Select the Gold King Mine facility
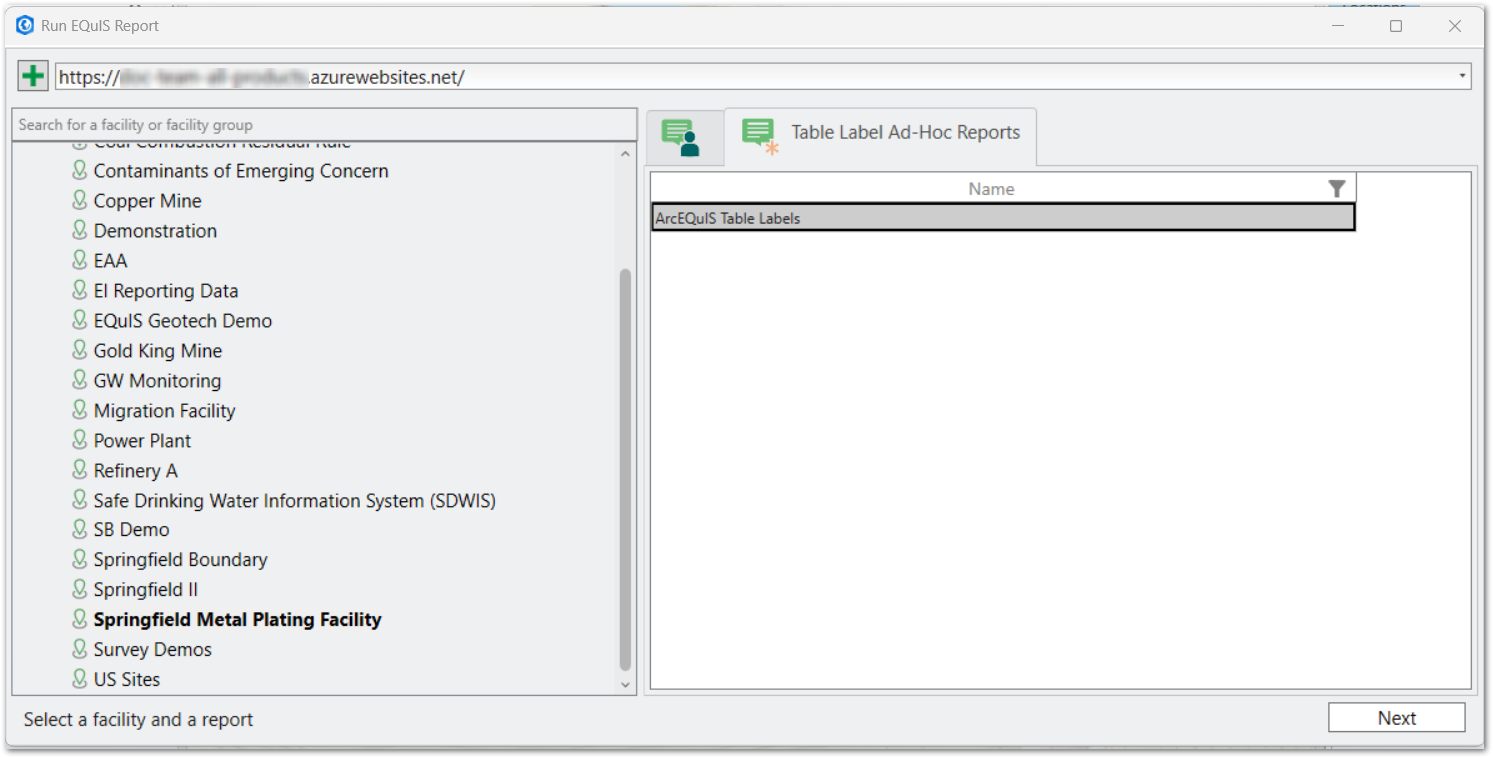 [158, 351]
